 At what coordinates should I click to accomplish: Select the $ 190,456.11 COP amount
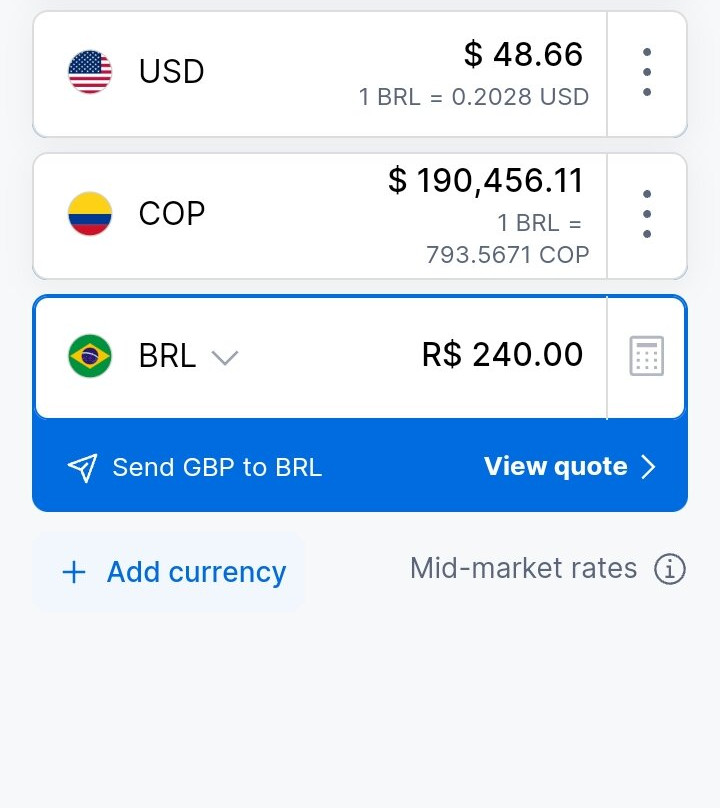[485, 180]
